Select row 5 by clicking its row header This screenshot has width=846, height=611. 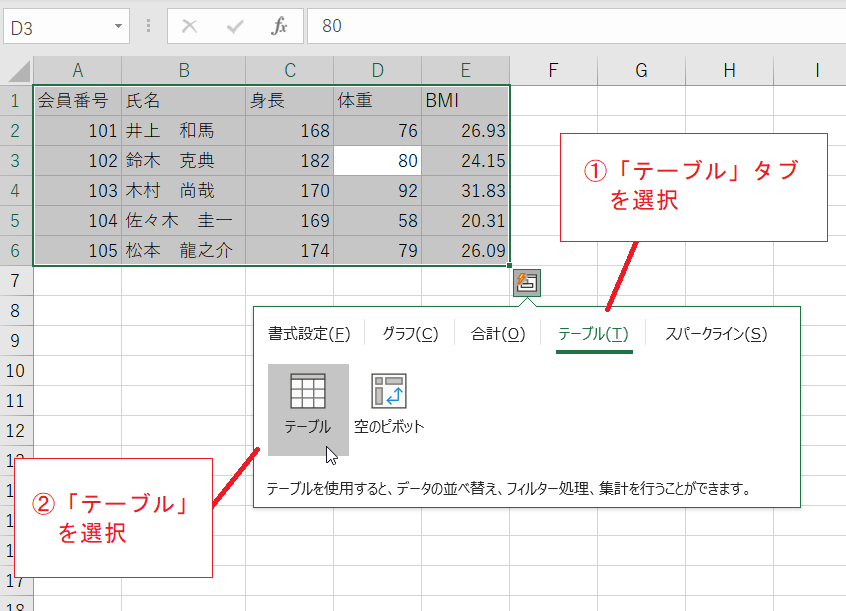16,220
